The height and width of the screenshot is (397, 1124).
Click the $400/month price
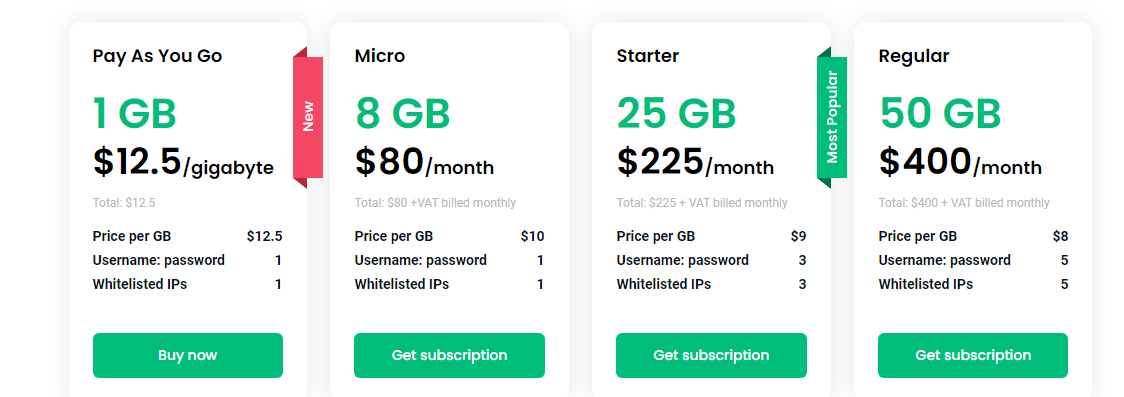tap(961, 161)
